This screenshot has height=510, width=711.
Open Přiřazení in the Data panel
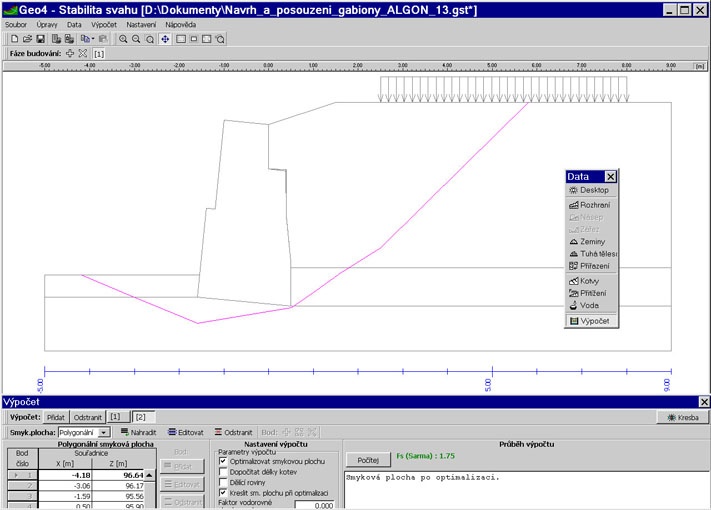click(x=591, y=266)
